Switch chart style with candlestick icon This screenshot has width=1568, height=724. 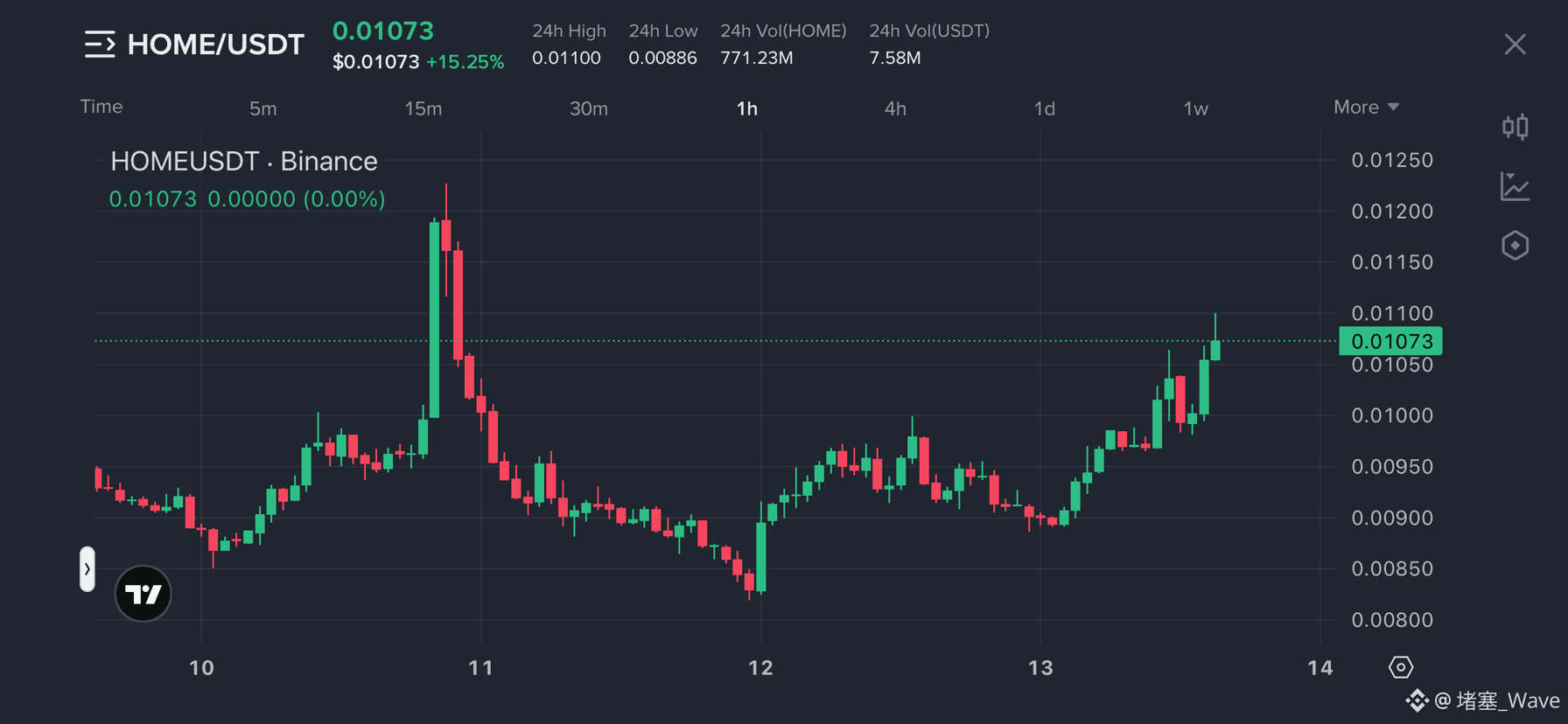[x=1515, y=127]
